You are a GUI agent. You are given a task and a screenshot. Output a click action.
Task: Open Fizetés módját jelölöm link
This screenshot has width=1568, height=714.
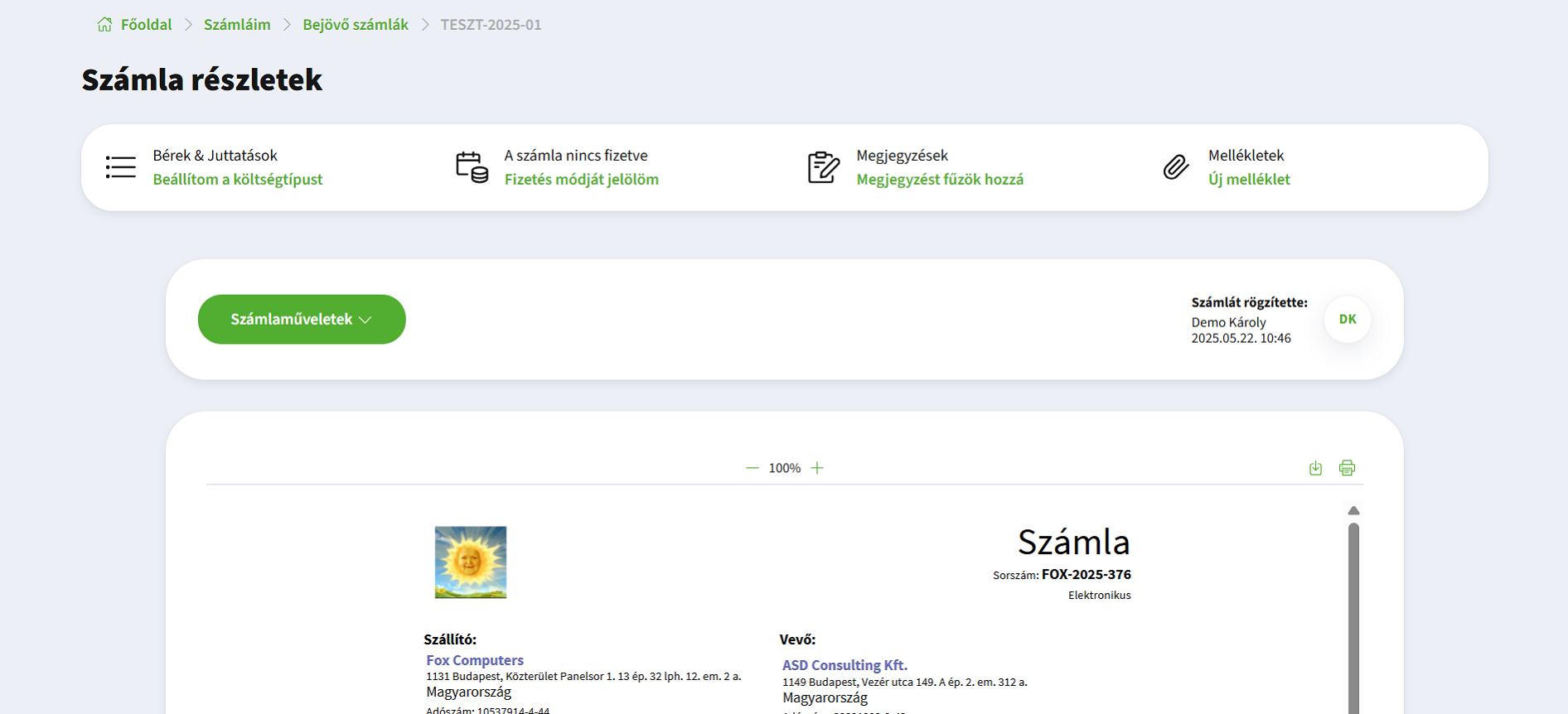click(x=581, y=180)
